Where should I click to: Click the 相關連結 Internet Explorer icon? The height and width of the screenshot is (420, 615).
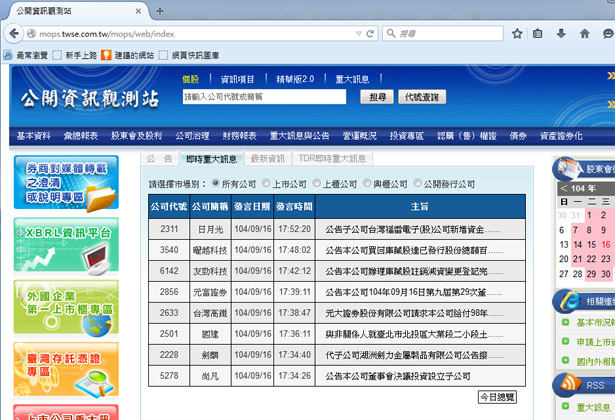click(x=569, y=300)
